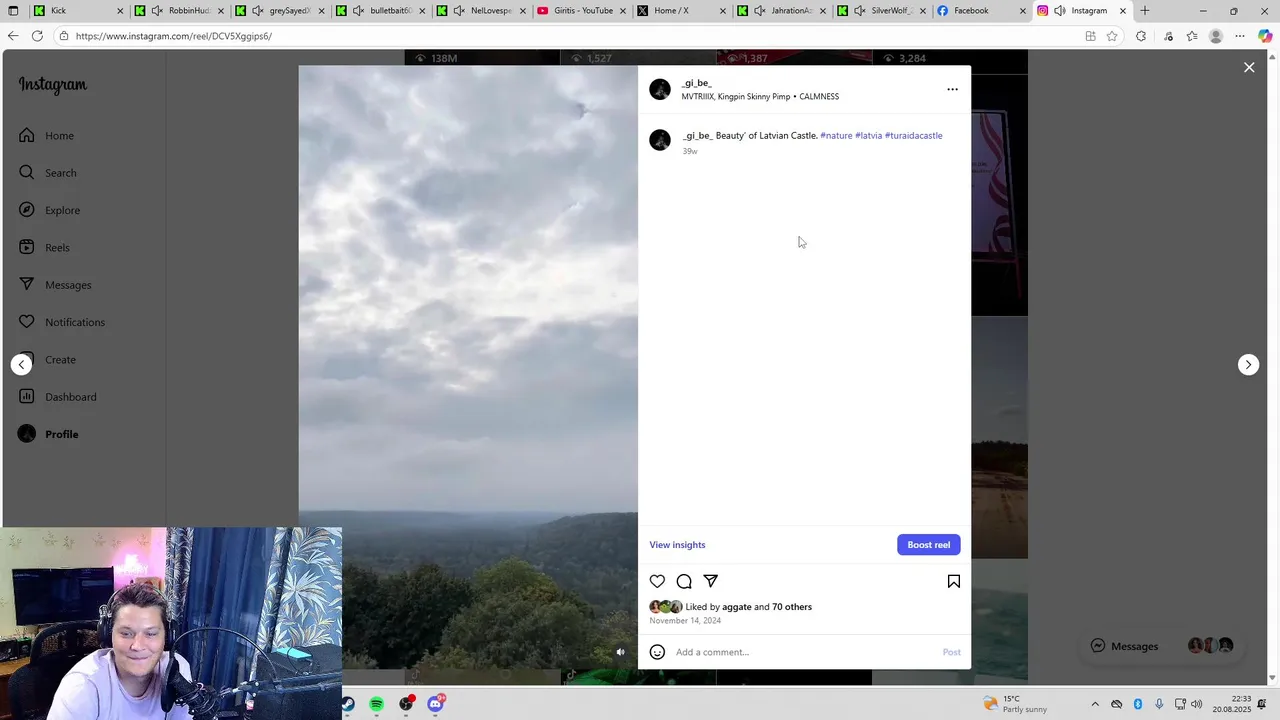
Task: Click the Boost reel button
Action: point(929,545)
